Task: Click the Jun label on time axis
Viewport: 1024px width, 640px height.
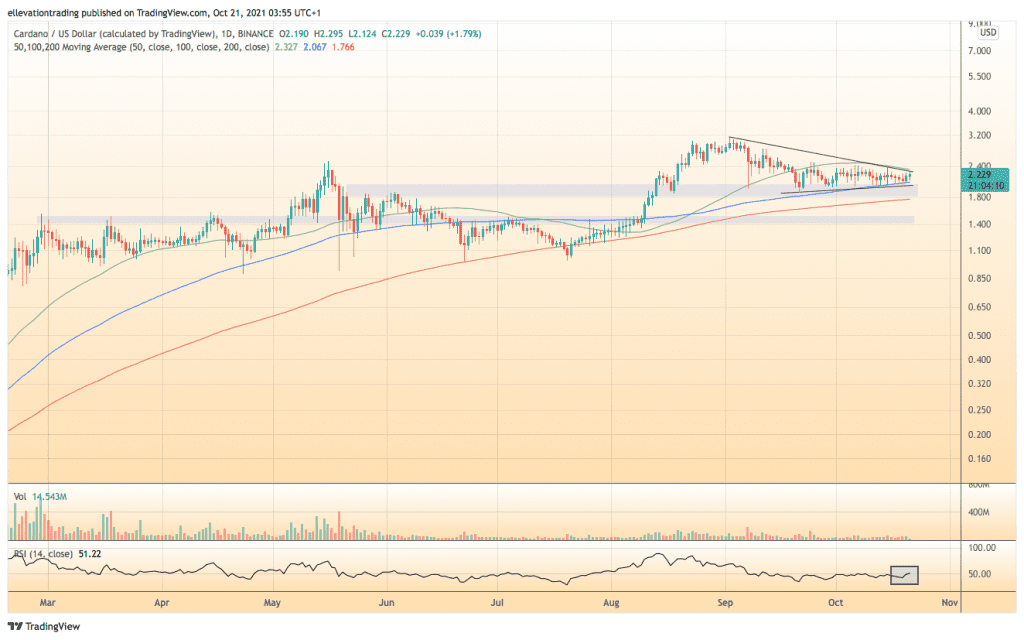Action: 387,602
